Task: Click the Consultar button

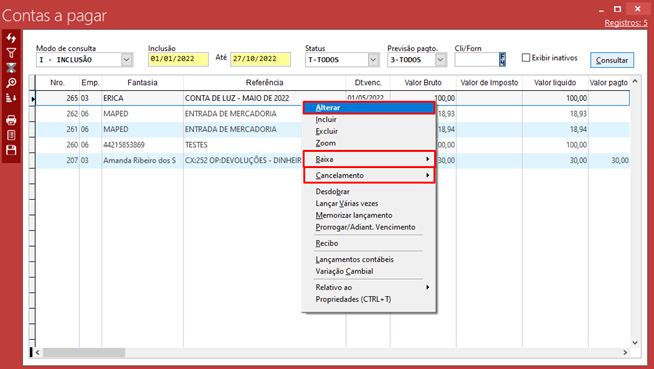Action: 612,60
